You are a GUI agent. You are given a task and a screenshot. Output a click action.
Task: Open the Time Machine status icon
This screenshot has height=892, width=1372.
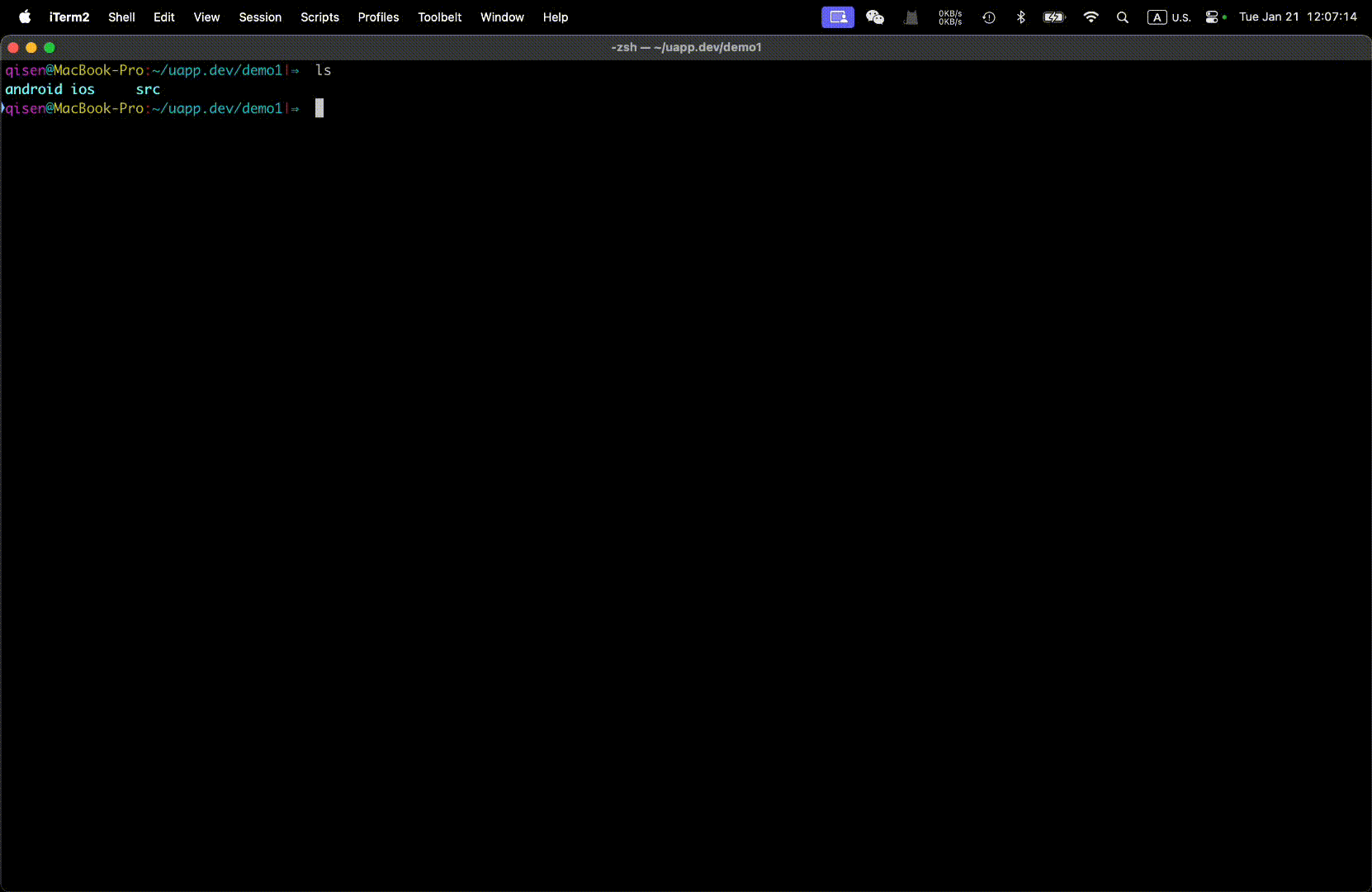(x=988, y=17)
